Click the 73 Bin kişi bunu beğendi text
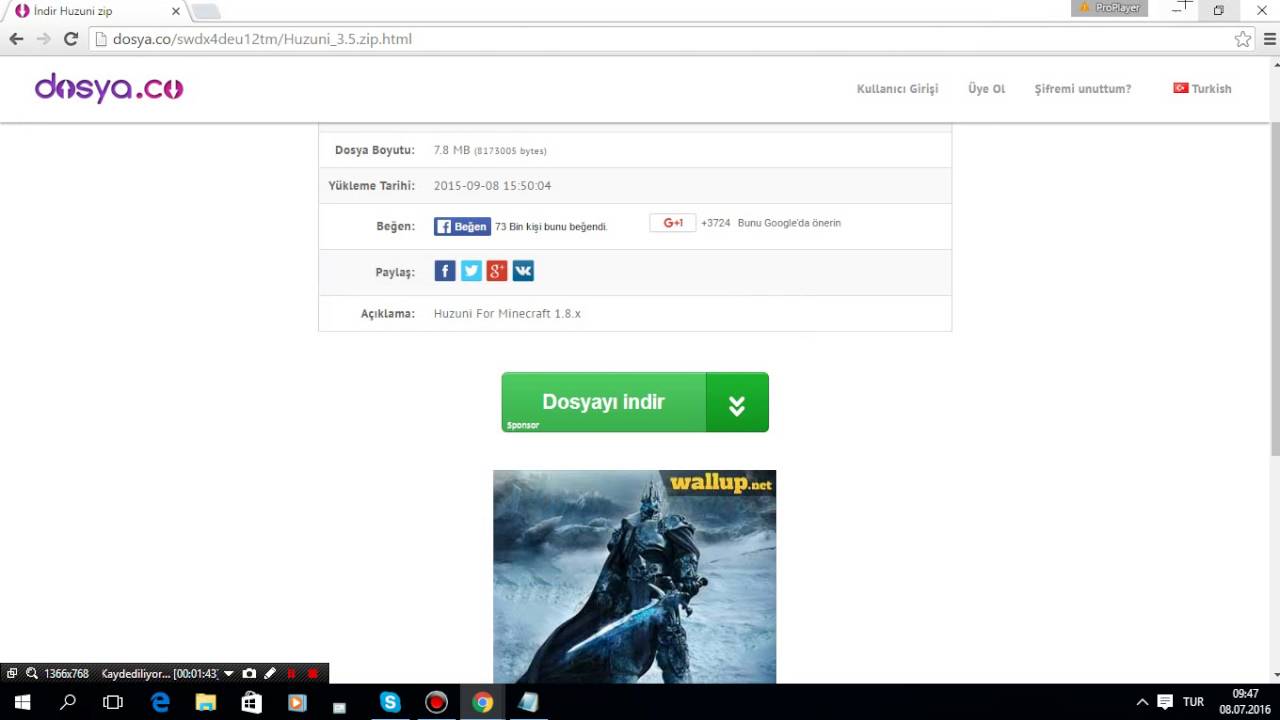 pos(551,227)
